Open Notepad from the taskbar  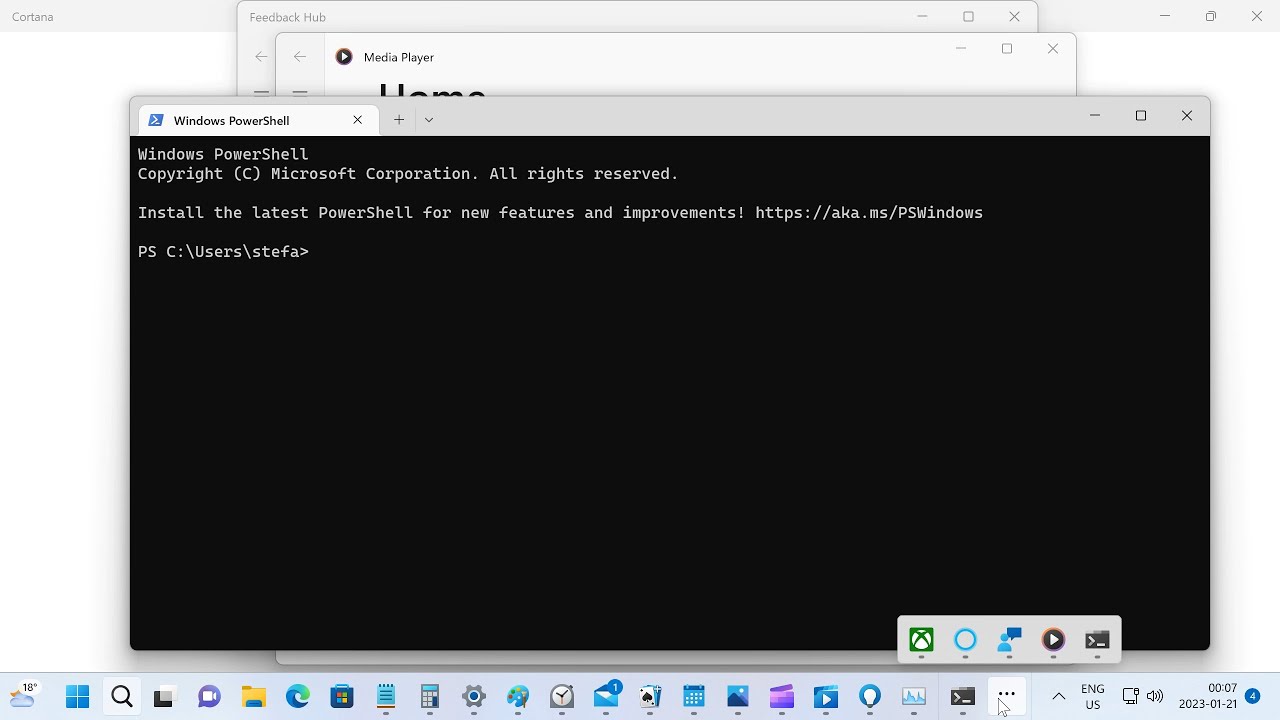pos(386,697)
